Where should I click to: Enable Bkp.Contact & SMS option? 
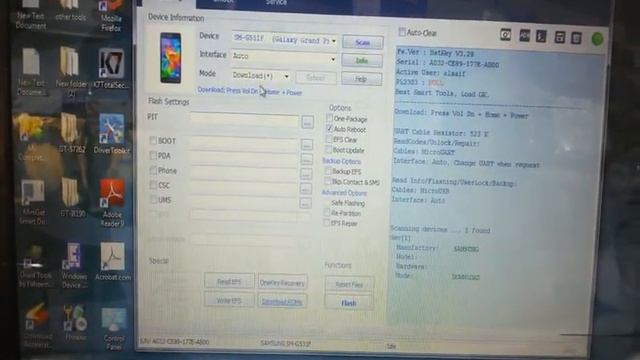tap(327, 181)
